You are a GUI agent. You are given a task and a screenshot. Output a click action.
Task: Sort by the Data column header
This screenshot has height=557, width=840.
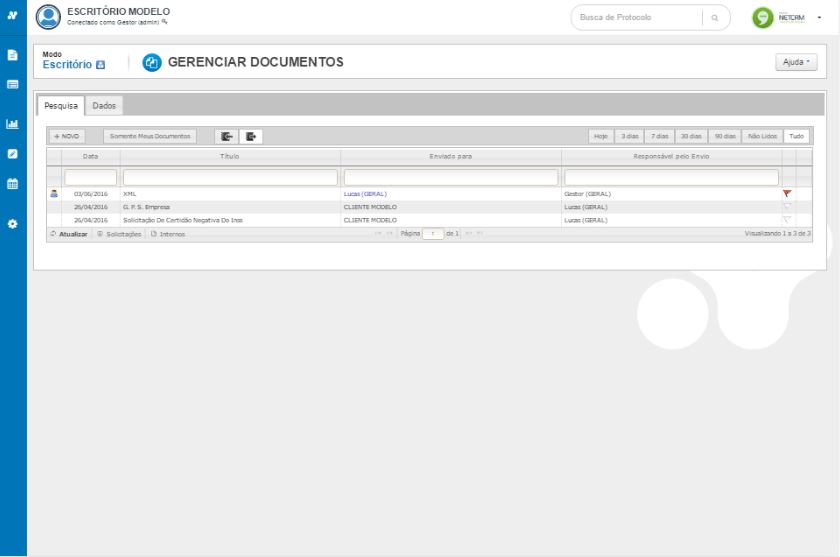click(x=91, y=156)
